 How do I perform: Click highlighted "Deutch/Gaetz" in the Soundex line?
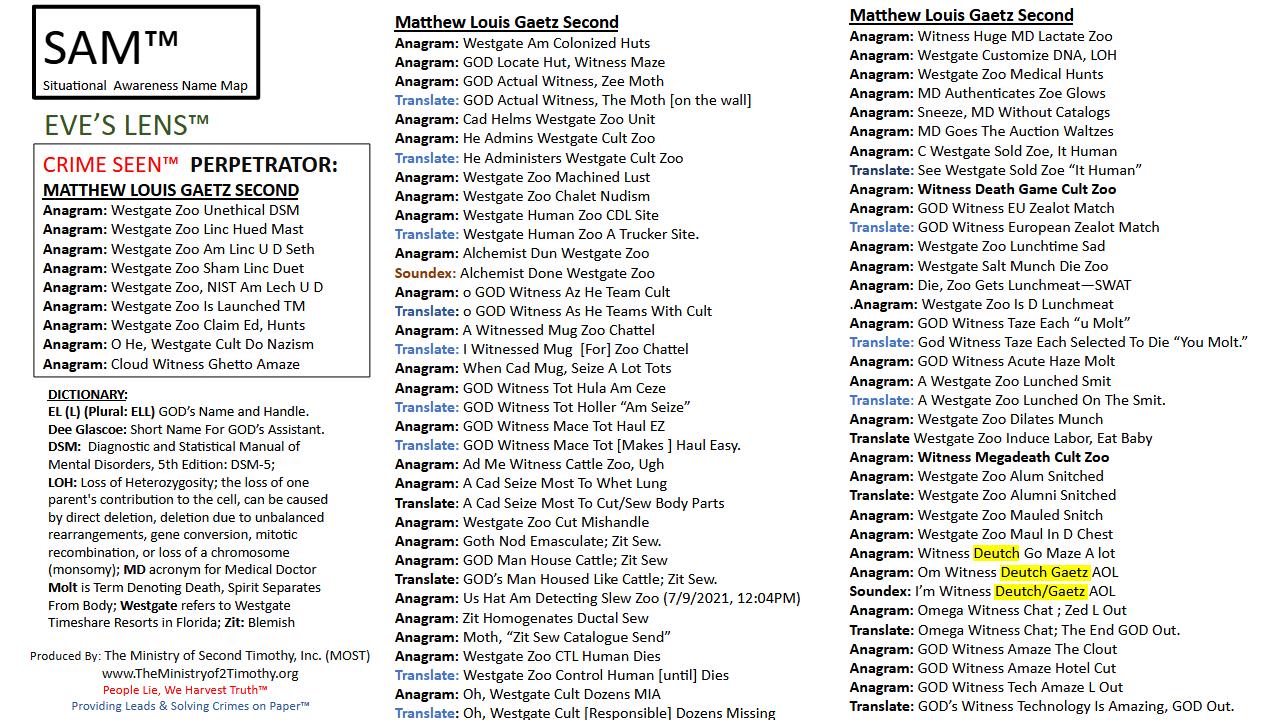click(x=1041, y=591)
